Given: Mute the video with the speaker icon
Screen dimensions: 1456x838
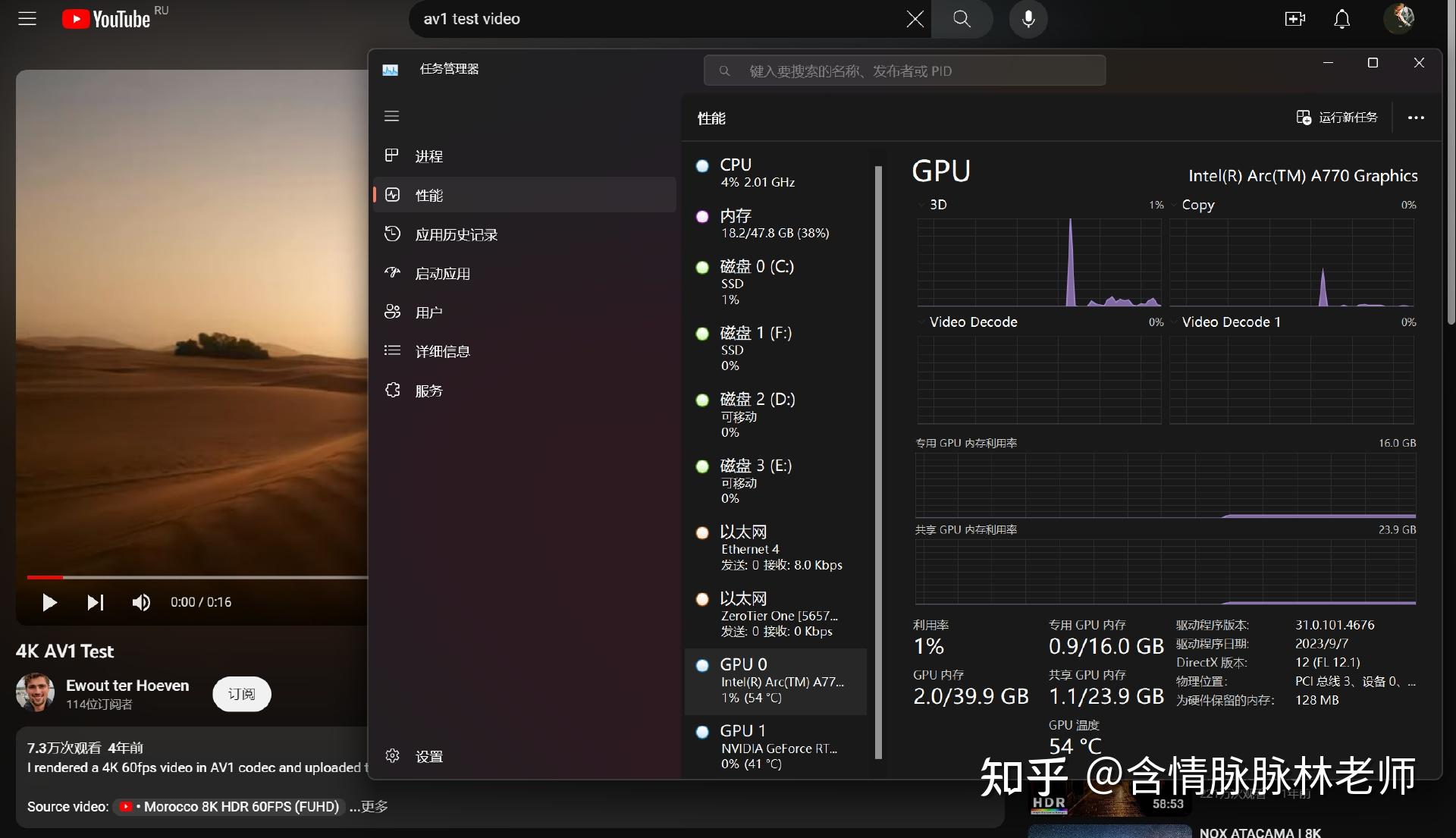Looking at the screenshot, I should [x=141, y=602].
